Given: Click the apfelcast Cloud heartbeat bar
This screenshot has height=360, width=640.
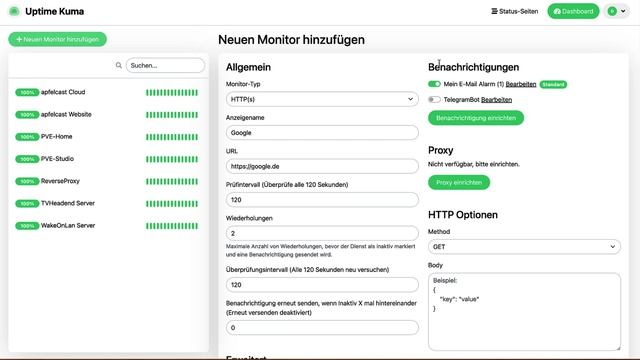Looking at the screenshot, I should [172, 93].
